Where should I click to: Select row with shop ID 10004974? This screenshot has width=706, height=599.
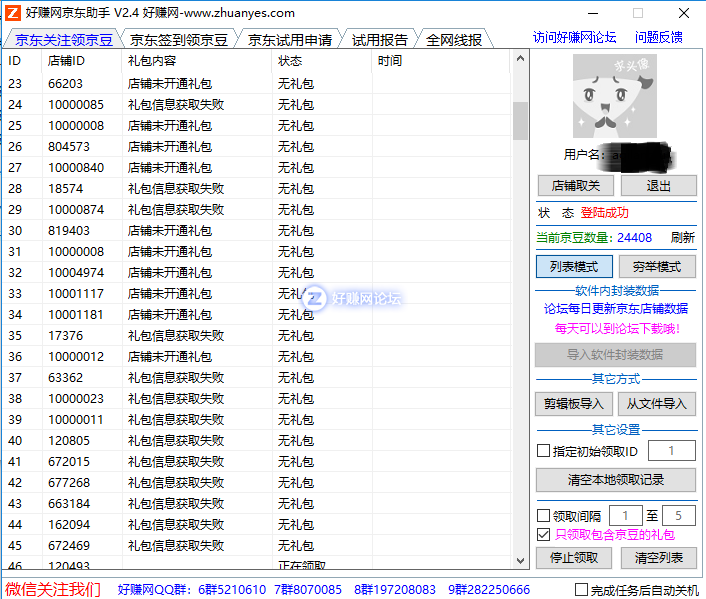coord(257,272)
